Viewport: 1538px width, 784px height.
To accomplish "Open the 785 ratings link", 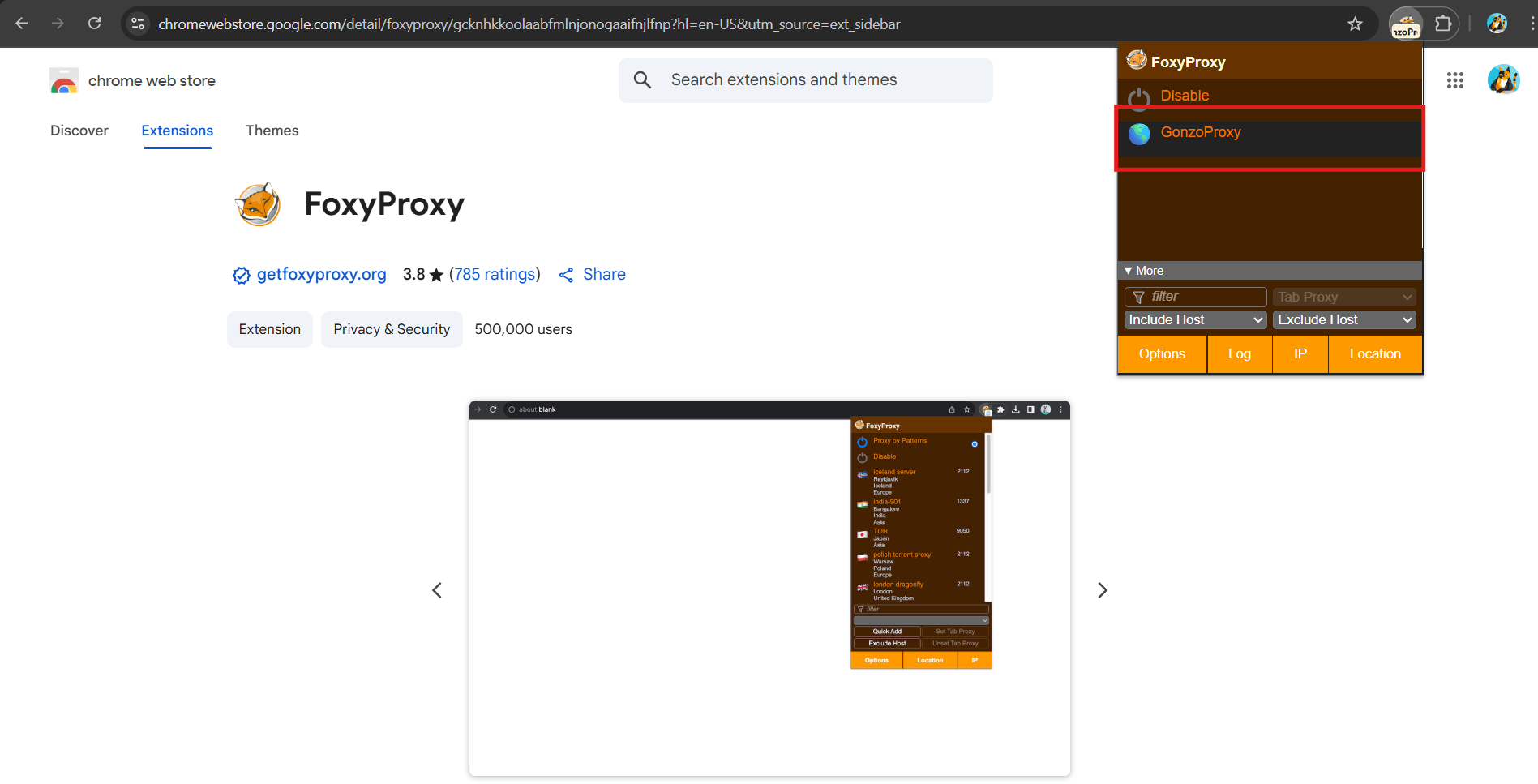I will tap(495, 275).
